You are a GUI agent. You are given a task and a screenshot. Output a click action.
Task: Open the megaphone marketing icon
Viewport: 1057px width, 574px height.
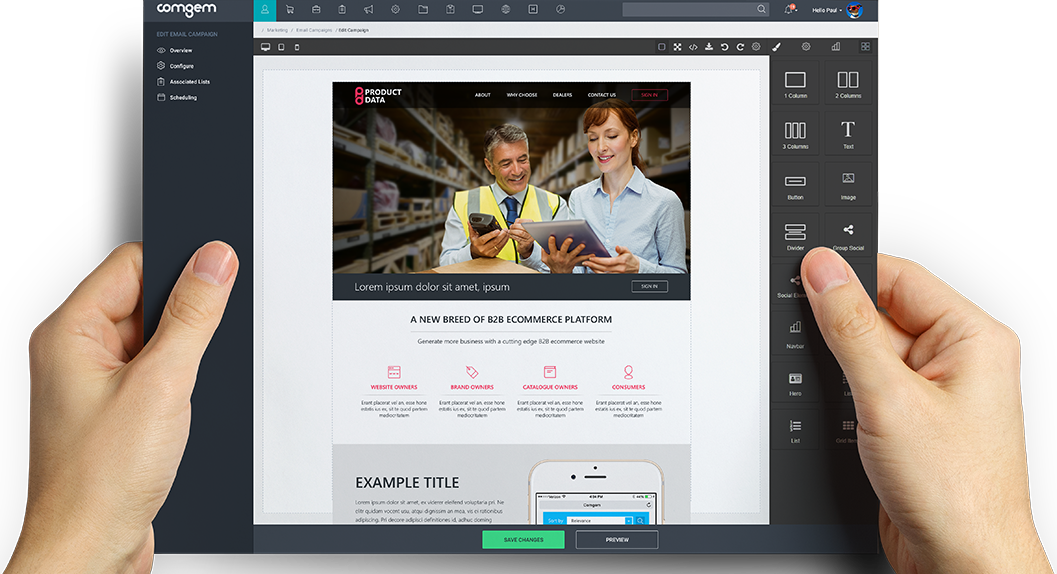pyautogui.click(x=369, y=9)
